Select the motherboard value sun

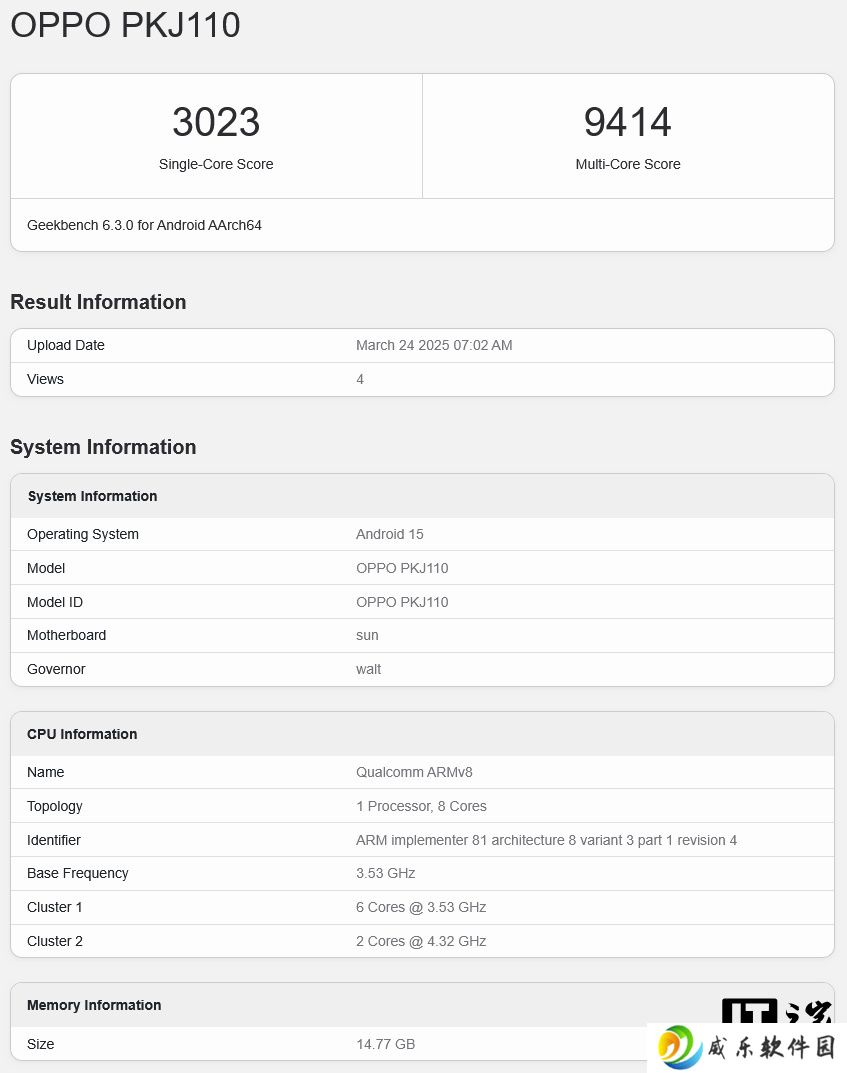click(x=367, y=636)
